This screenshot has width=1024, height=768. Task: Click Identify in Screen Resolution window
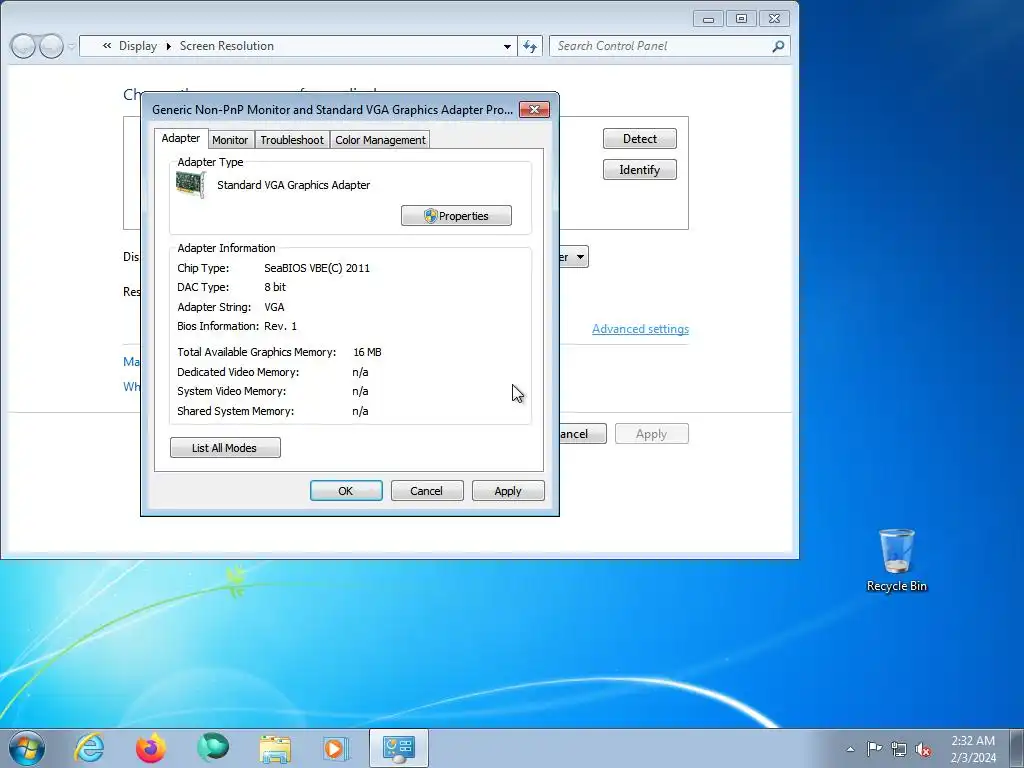coord(639,170)
